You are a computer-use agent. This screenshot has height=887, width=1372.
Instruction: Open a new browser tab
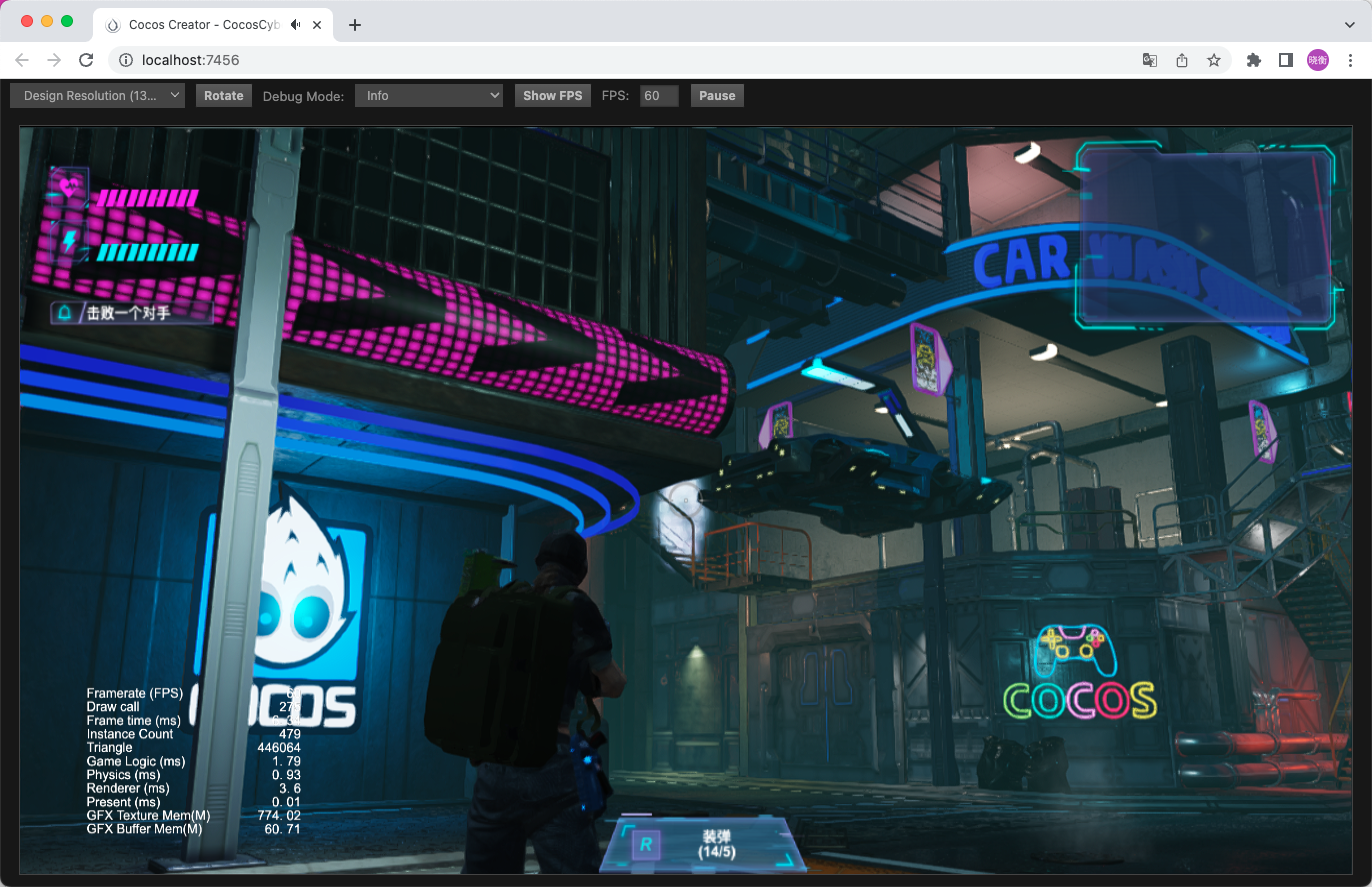(355, 25)
